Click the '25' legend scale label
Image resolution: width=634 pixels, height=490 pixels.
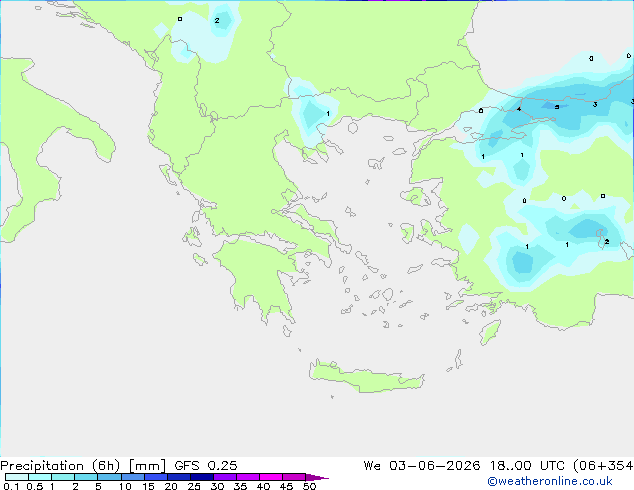coord(194,486)
